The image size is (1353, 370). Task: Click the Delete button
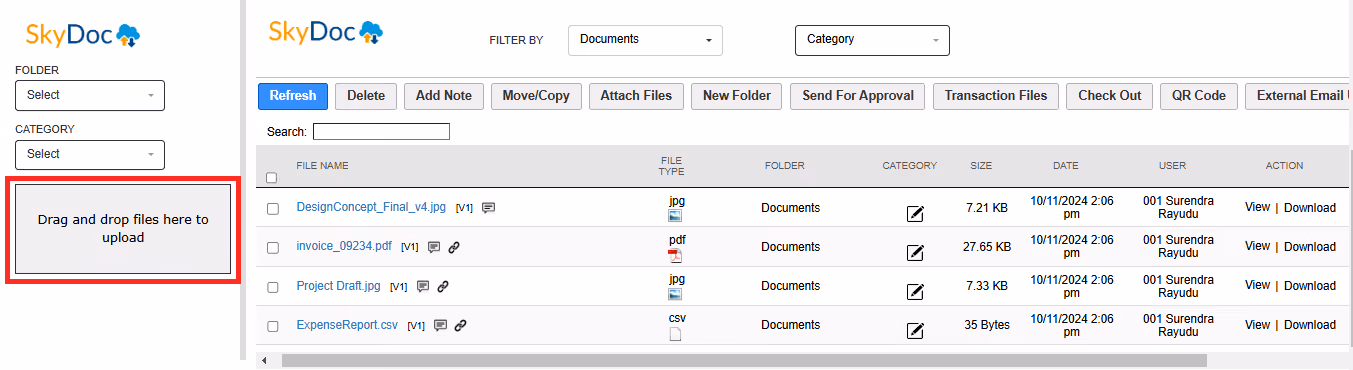click(366, 96)
